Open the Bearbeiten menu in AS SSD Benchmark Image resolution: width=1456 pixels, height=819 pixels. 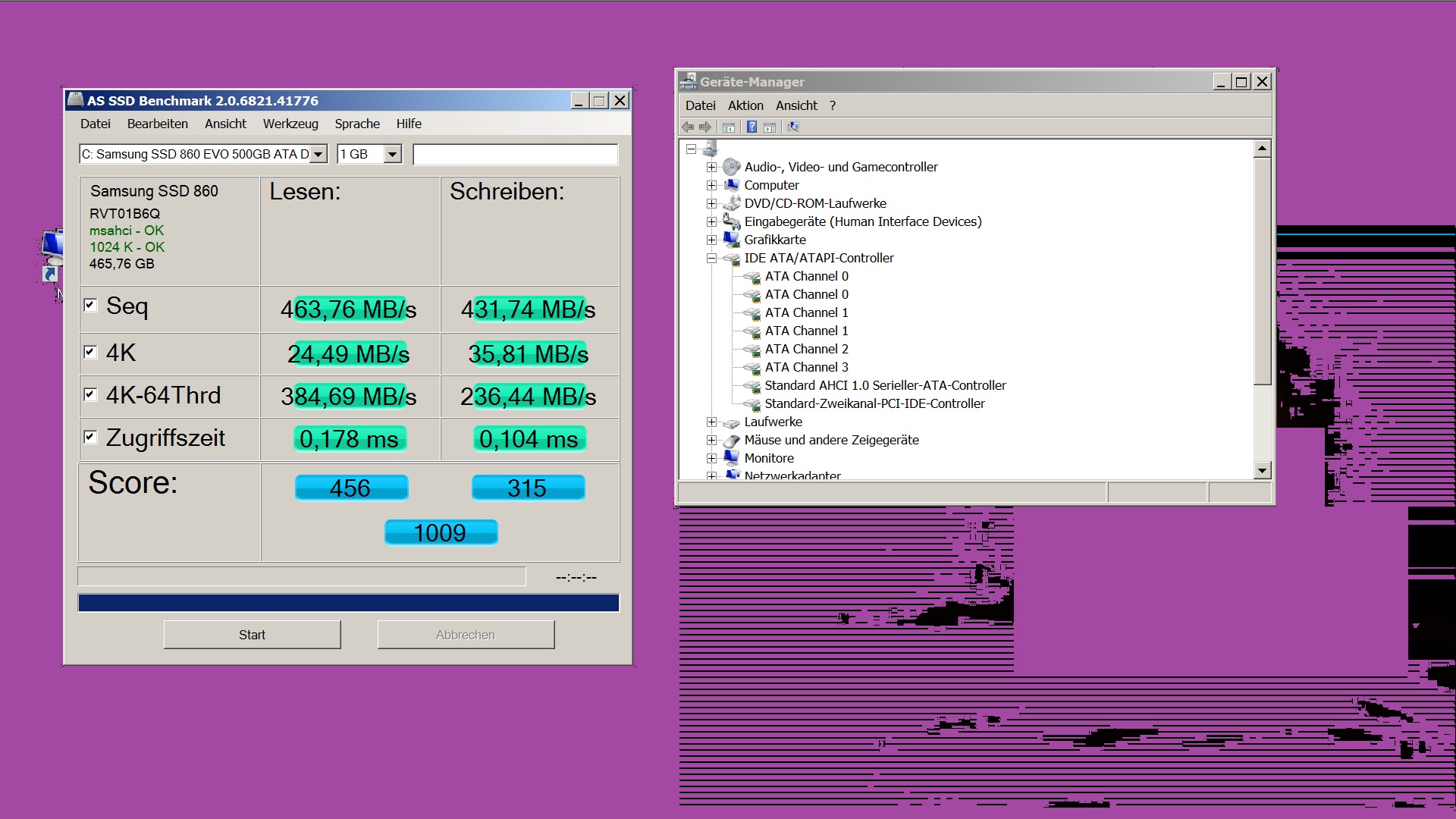(158, 124)
